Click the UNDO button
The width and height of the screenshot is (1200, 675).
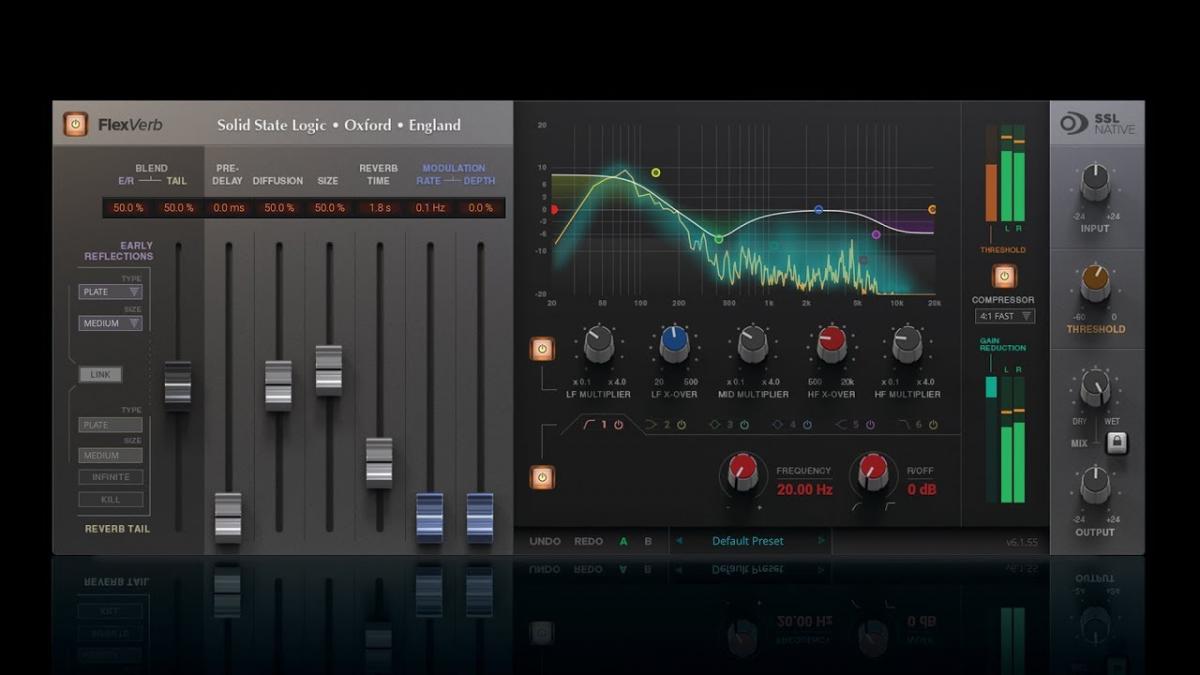point(545,541)
